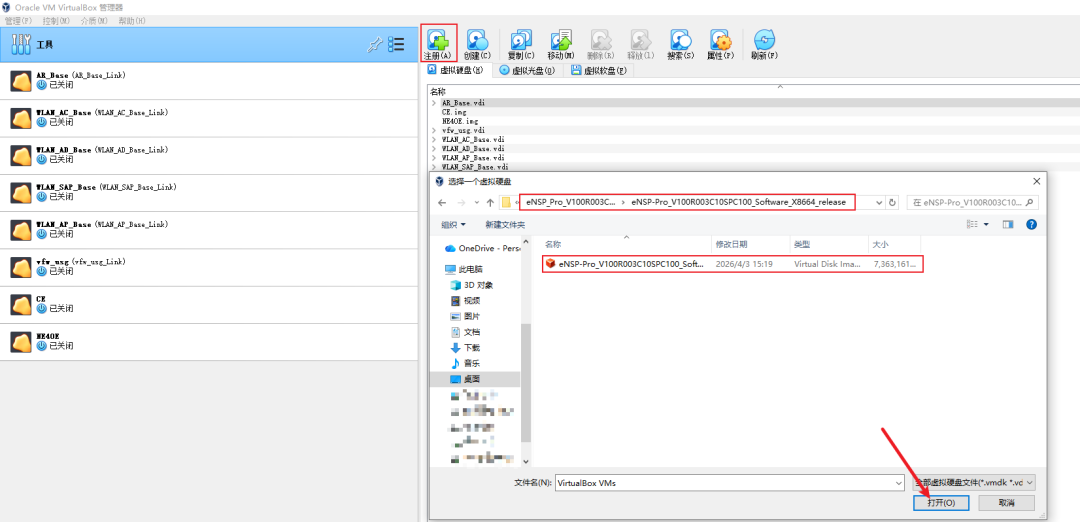
Task: Click the 文件名 input field
Action: (x=723, y=483)
